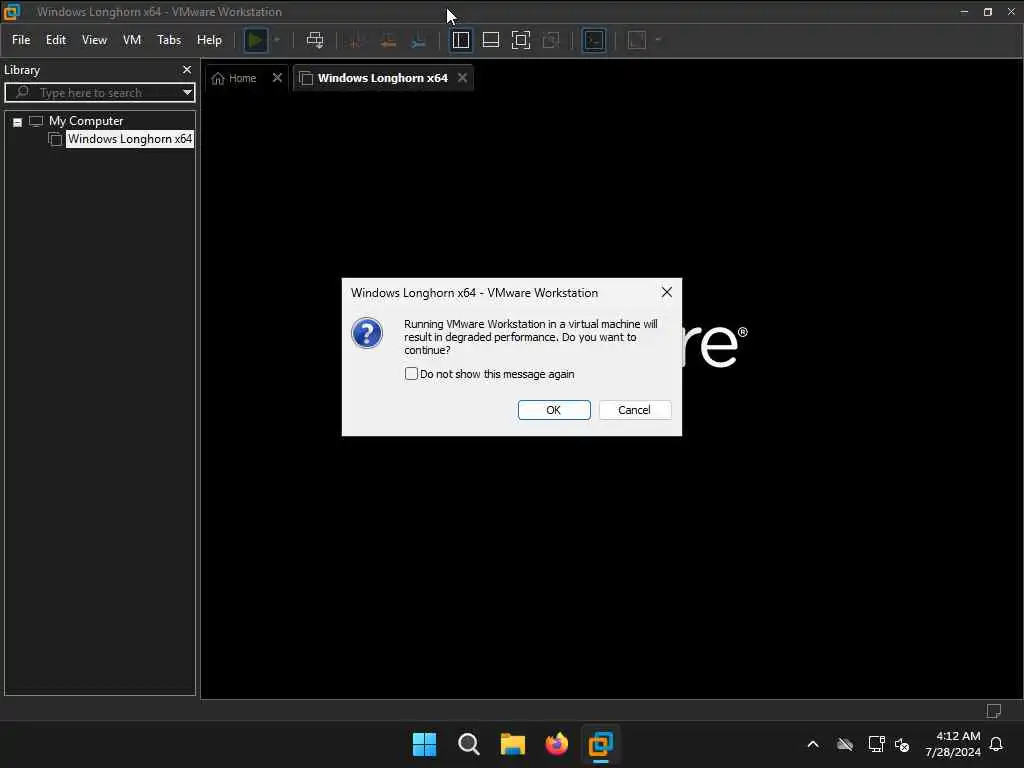Screen dimensions: 1024x768
Task: Open the VM menu
Action: click(132, 40)
